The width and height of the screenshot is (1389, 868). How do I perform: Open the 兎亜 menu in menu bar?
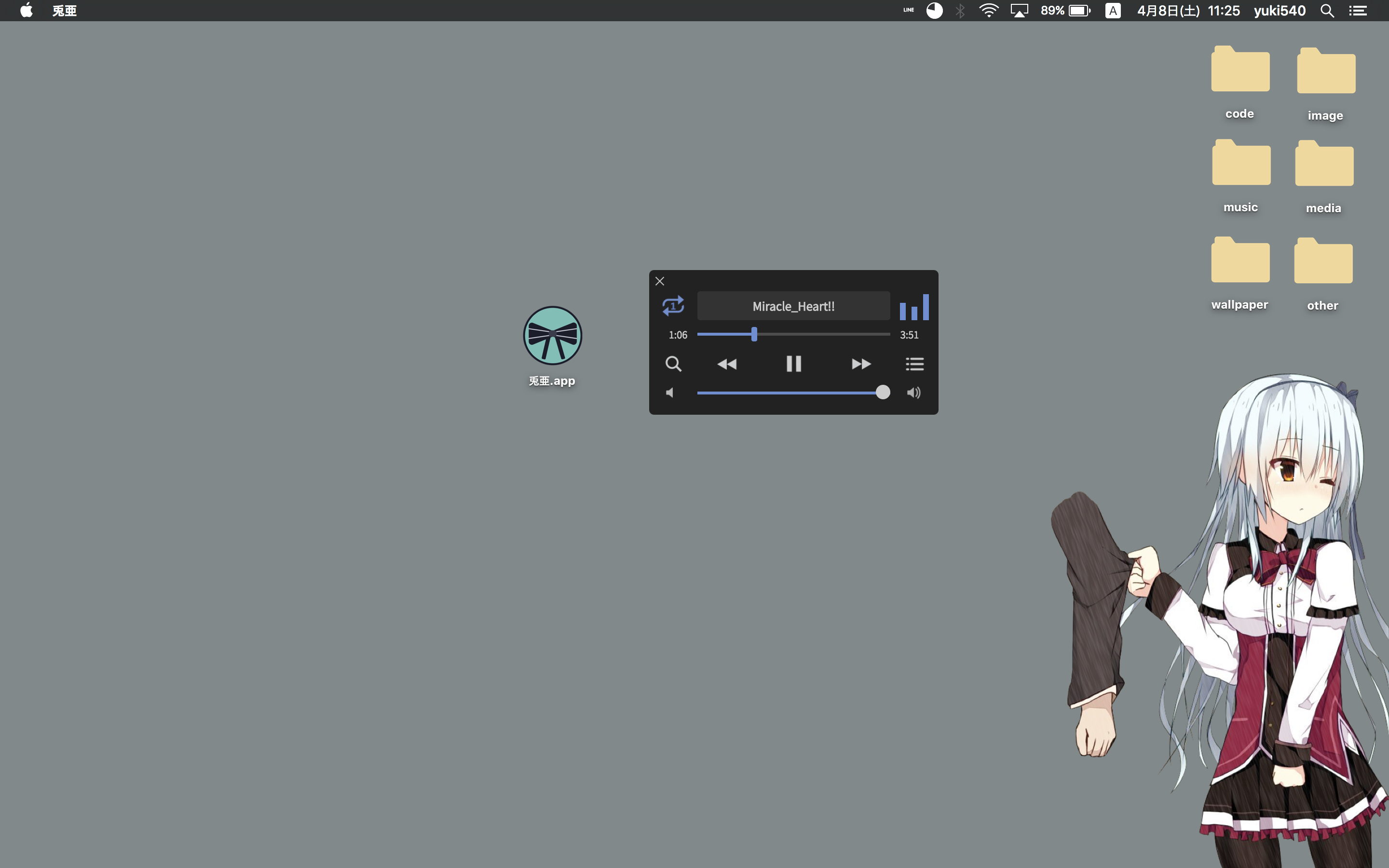[64, 11]
